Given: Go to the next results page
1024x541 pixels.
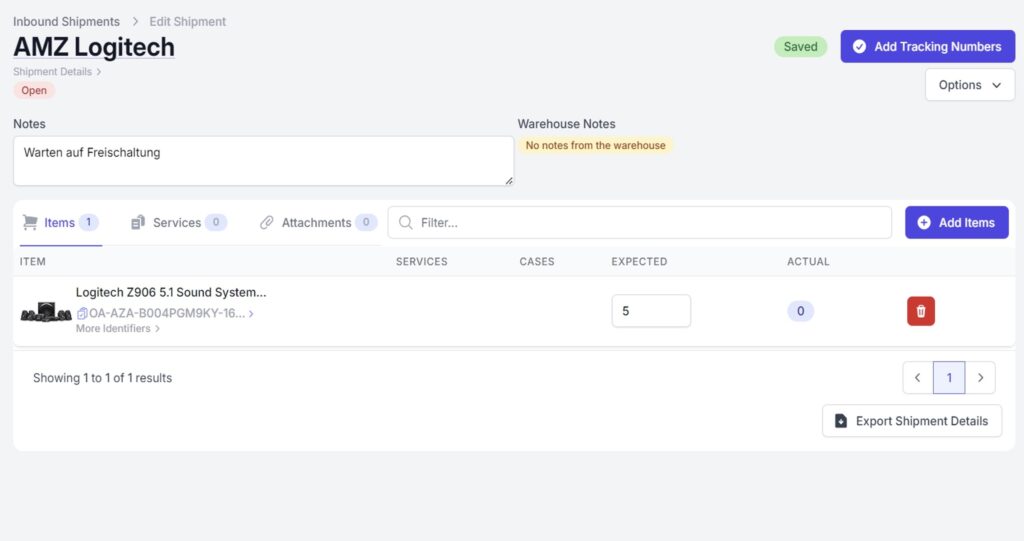Looking at the screenshot, I should click(980, 378).
